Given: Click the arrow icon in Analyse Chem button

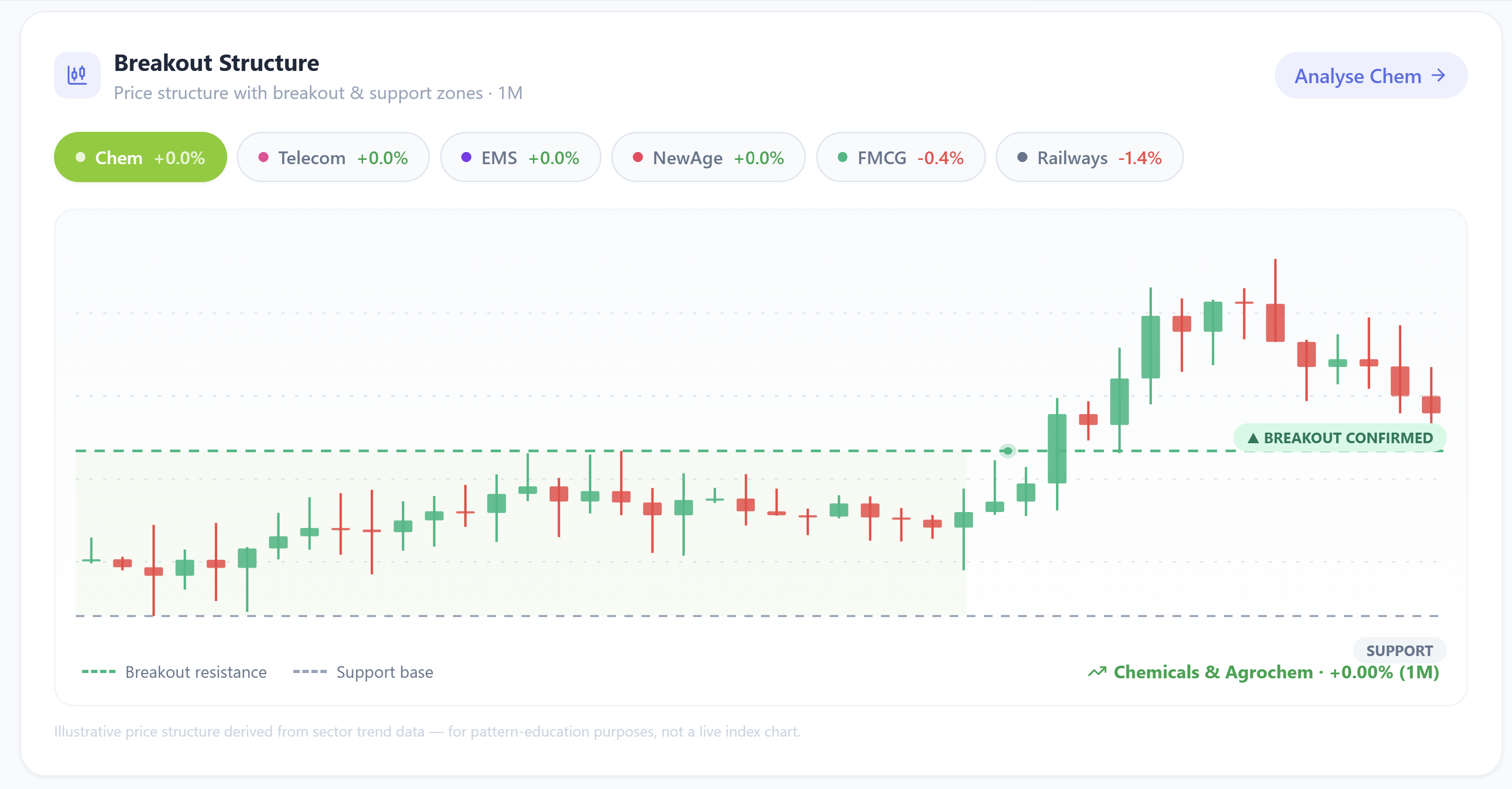Looking at the screenshot, I should [x=1438, y=76].
